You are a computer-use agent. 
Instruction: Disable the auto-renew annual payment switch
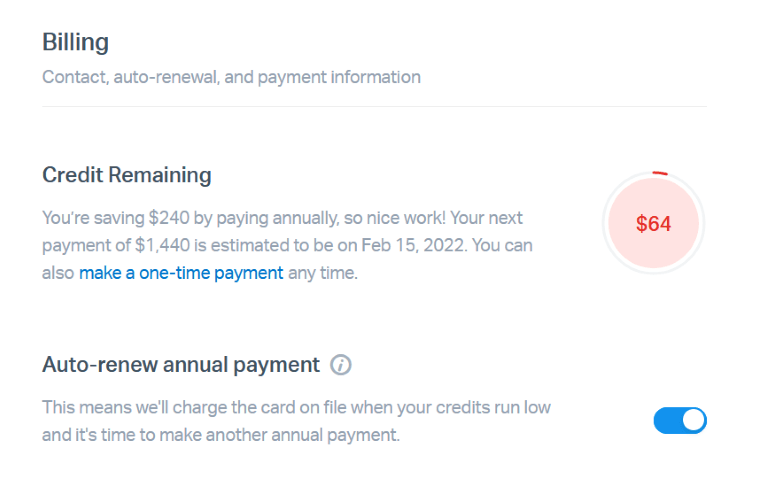[680, 421]
